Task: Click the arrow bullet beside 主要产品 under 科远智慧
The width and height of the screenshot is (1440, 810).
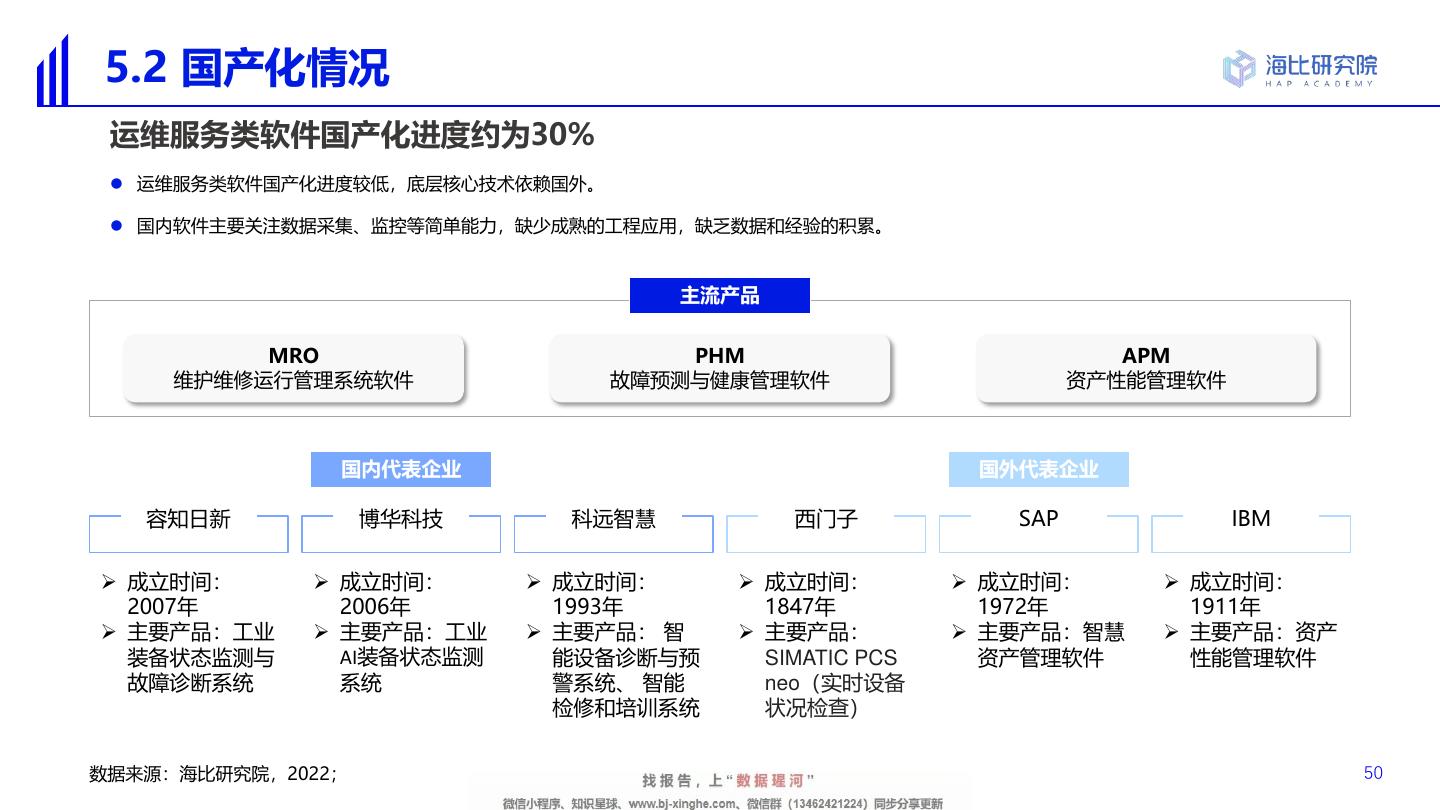Action: click(x=534, y=632)
